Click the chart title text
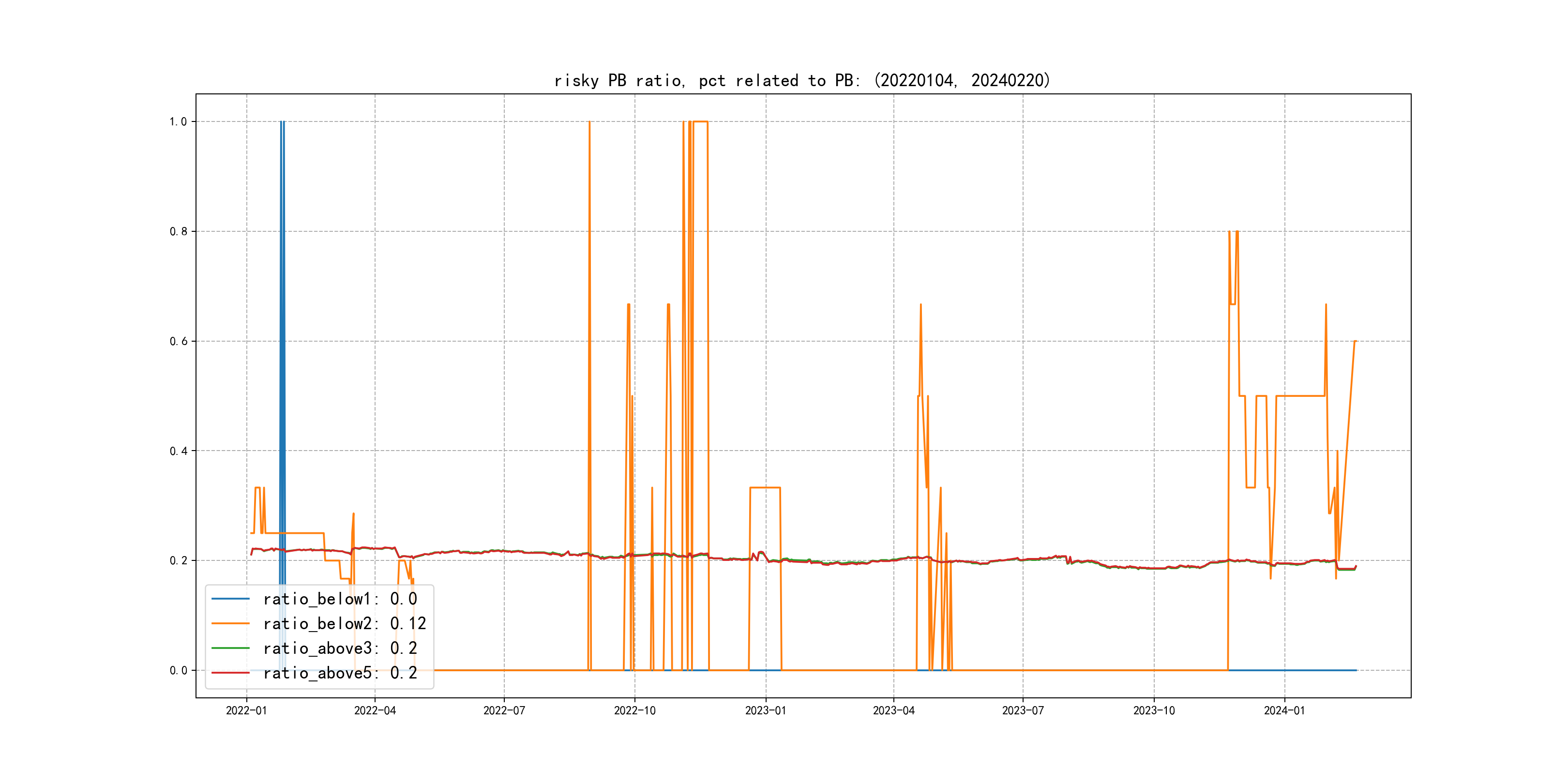This screenshot has height=784, width=1568. [x=802, y=80]
